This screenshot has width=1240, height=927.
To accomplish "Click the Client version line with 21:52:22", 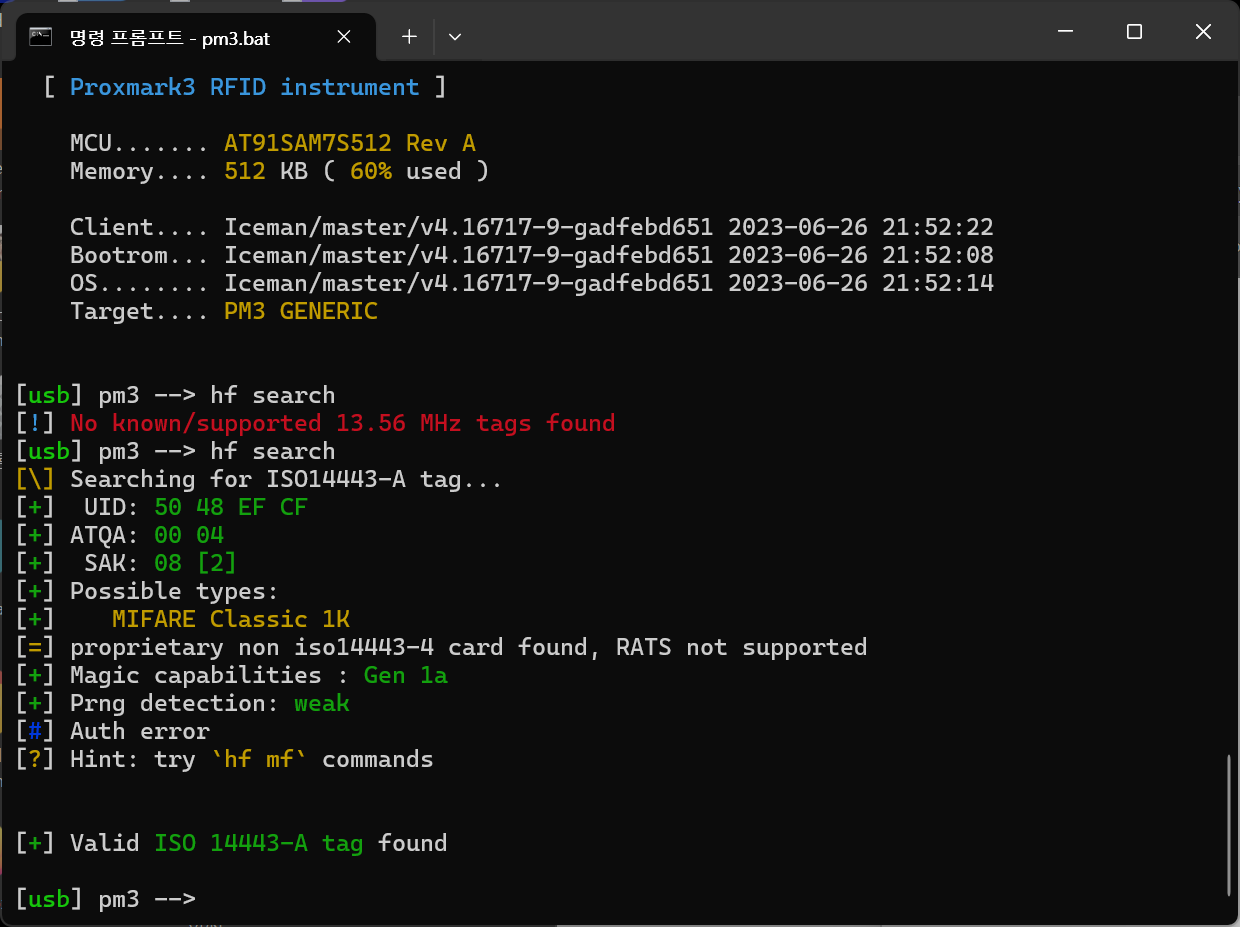I will click(531, 227).
